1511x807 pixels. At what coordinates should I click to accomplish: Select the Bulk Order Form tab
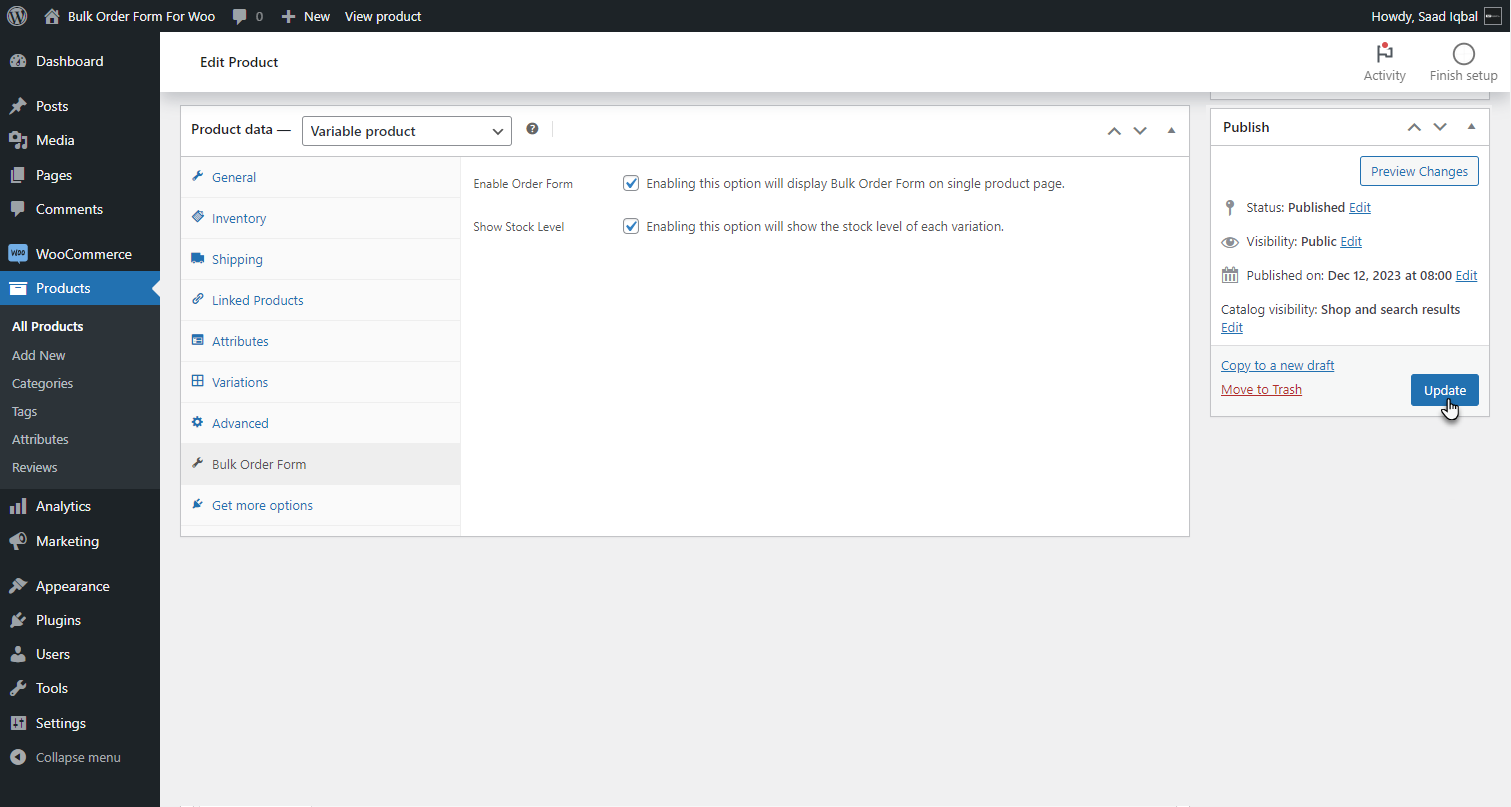320,464
